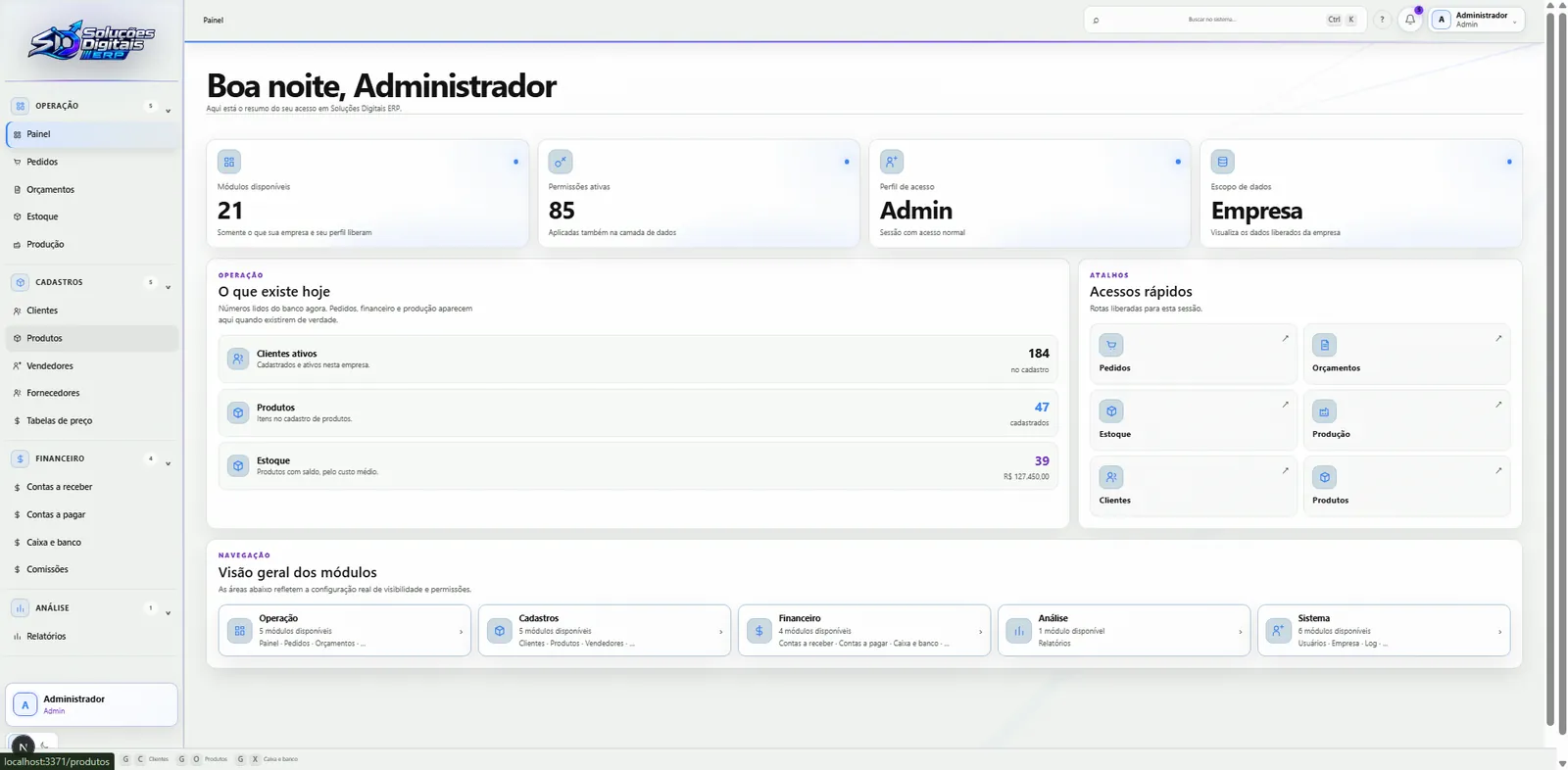
Task: Open the help question mark icon
Action: [1382, 20]
